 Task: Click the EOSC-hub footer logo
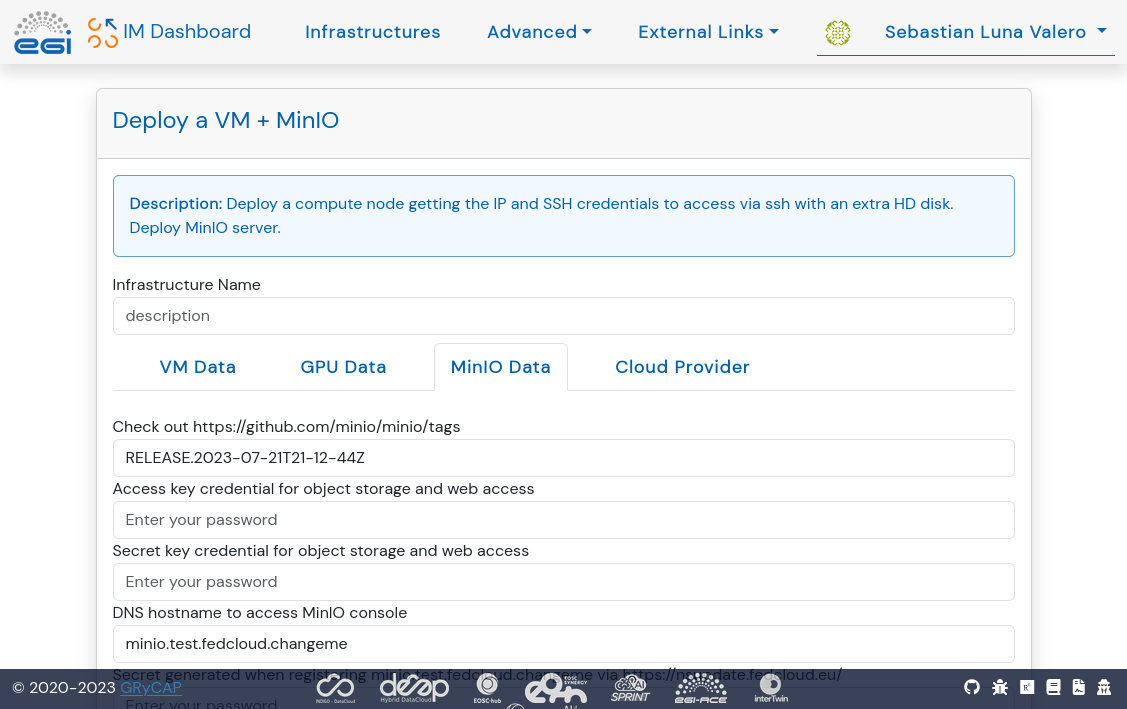click(487, 689)
